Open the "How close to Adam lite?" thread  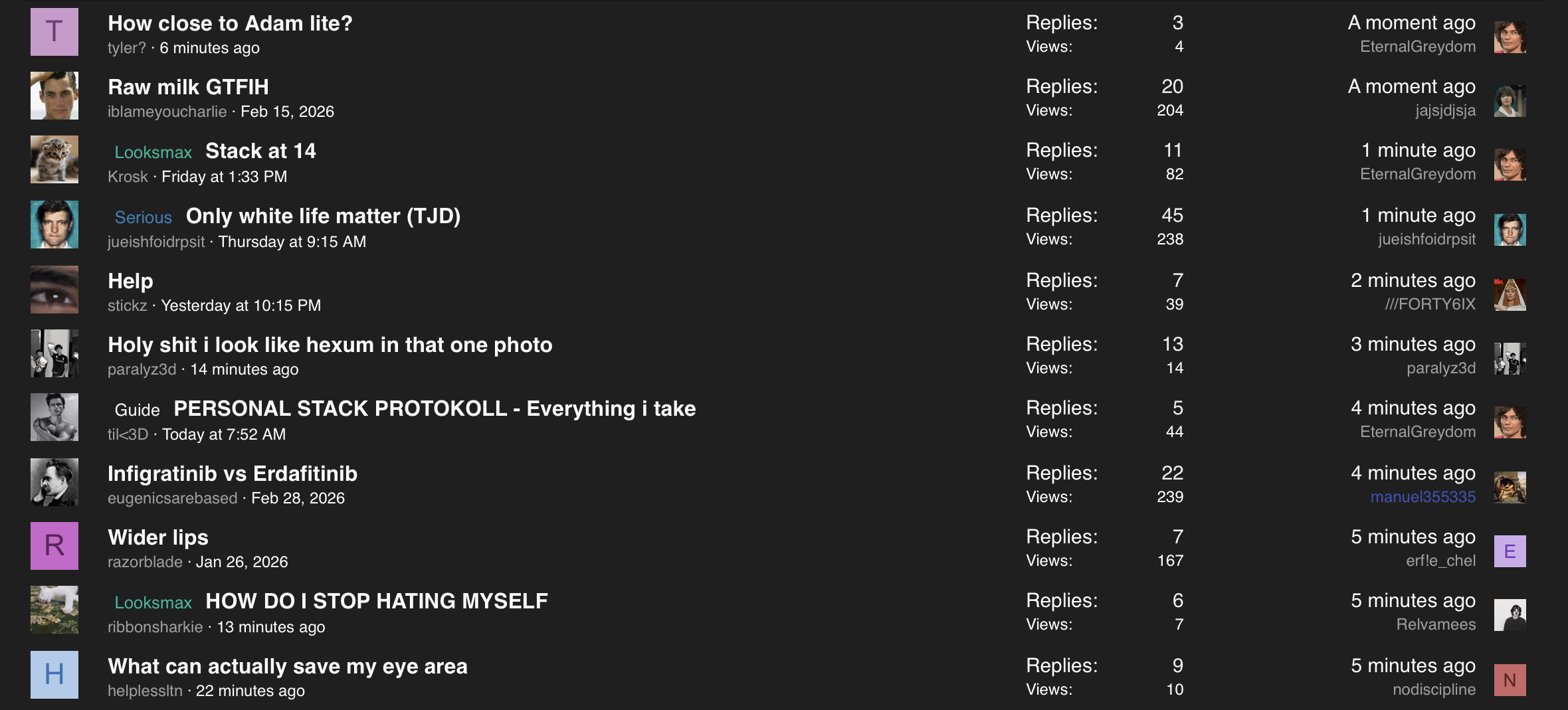(x=230, y=23)
